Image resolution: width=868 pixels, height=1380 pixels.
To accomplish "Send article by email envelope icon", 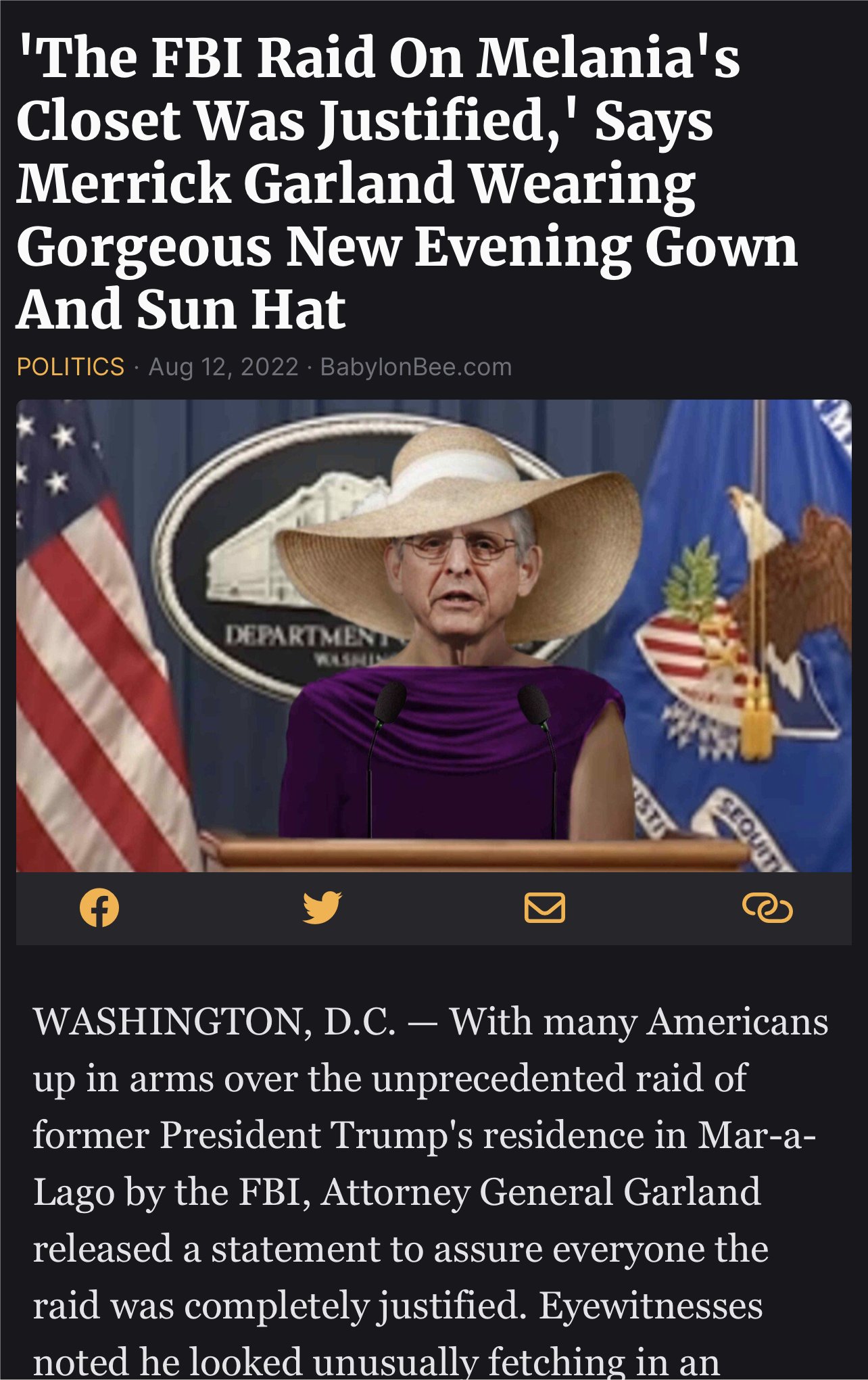I will (545, 907).
